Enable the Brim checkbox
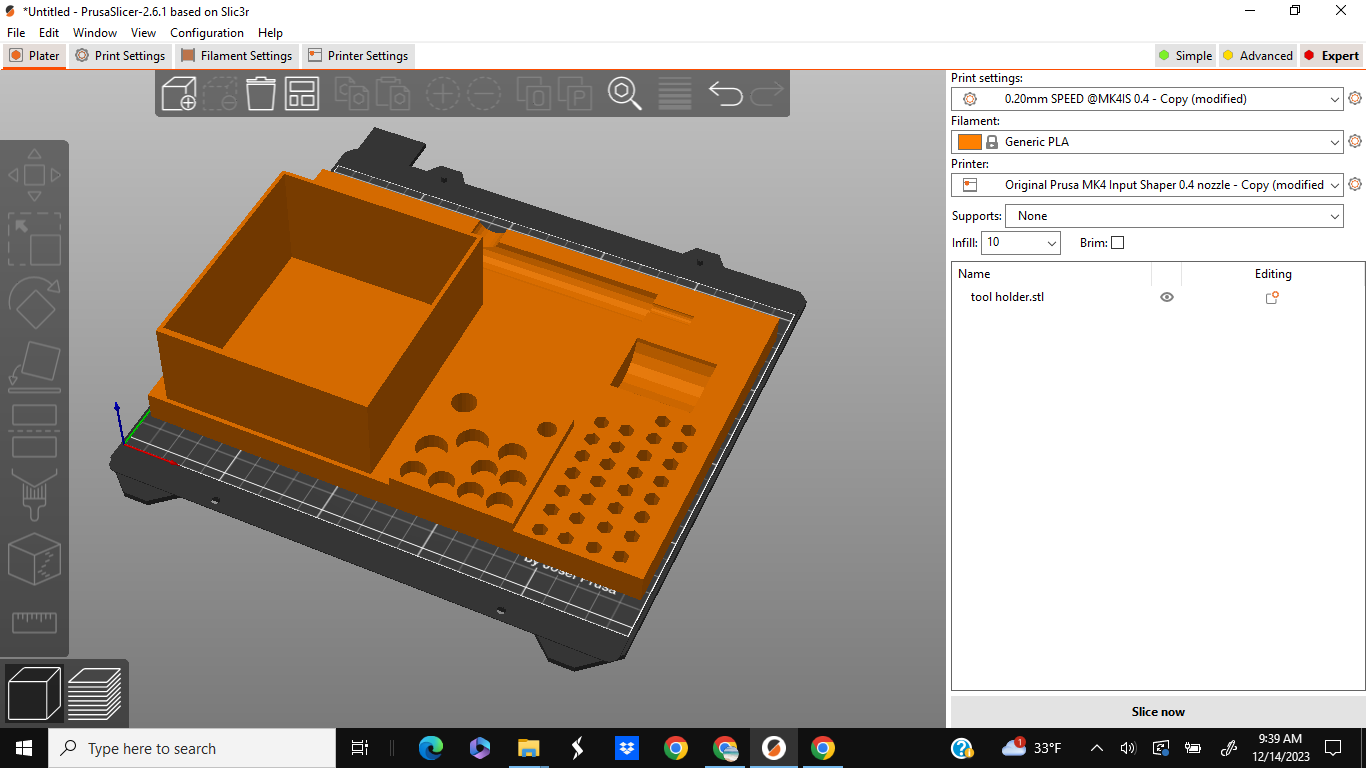This screenshot has height=768, width=1366. pyautogui.click(x=1117, y=243)
